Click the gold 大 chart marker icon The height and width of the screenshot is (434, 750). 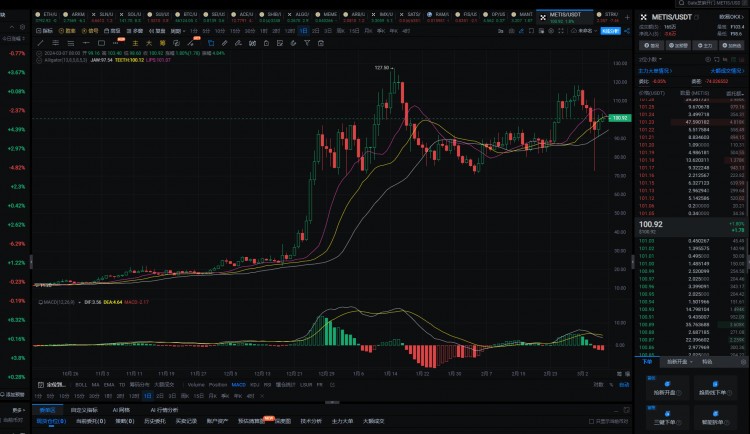(149, 43)
